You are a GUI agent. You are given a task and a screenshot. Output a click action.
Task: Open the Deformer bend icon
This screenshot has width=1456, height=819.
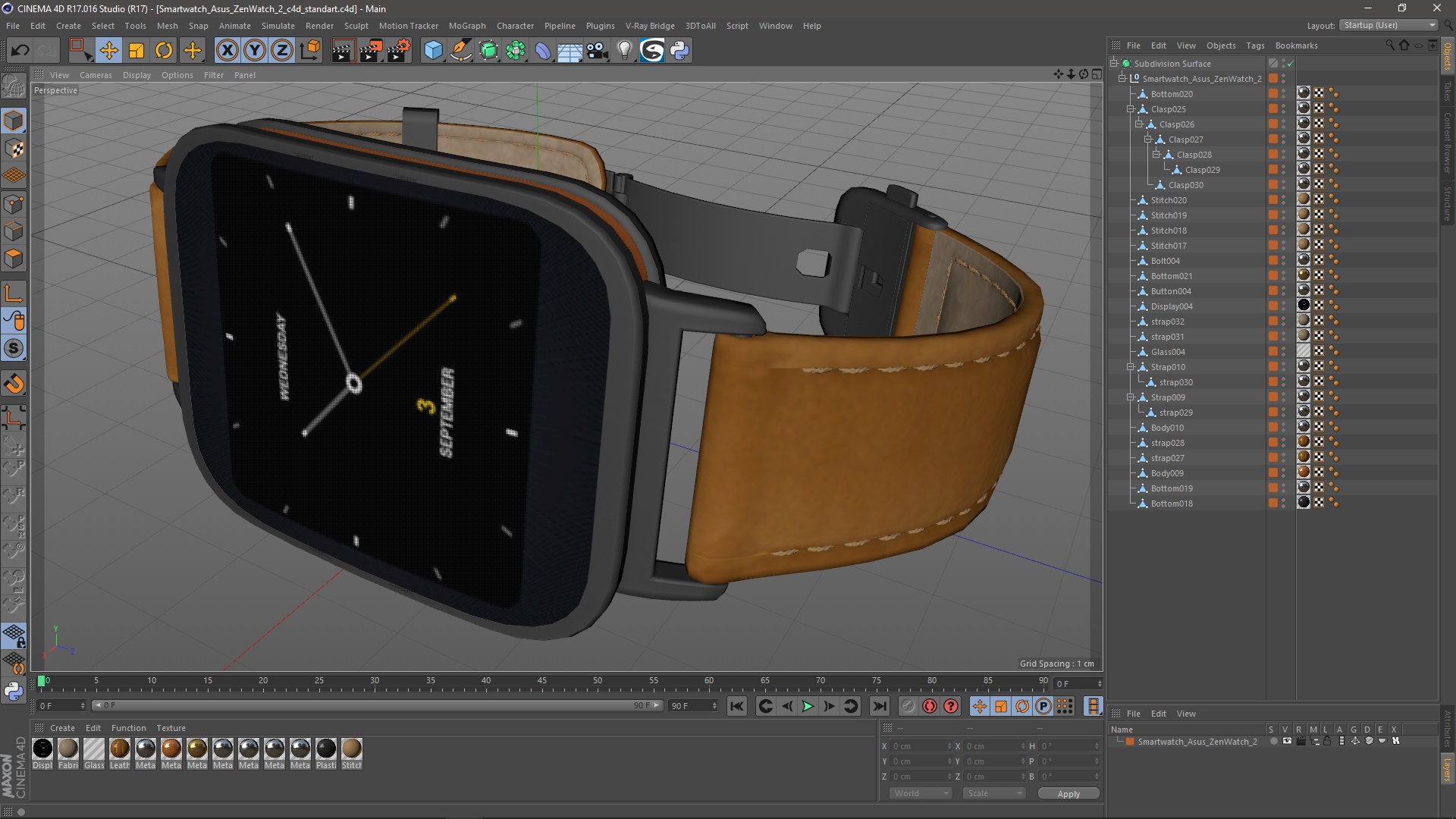(543, 51)
